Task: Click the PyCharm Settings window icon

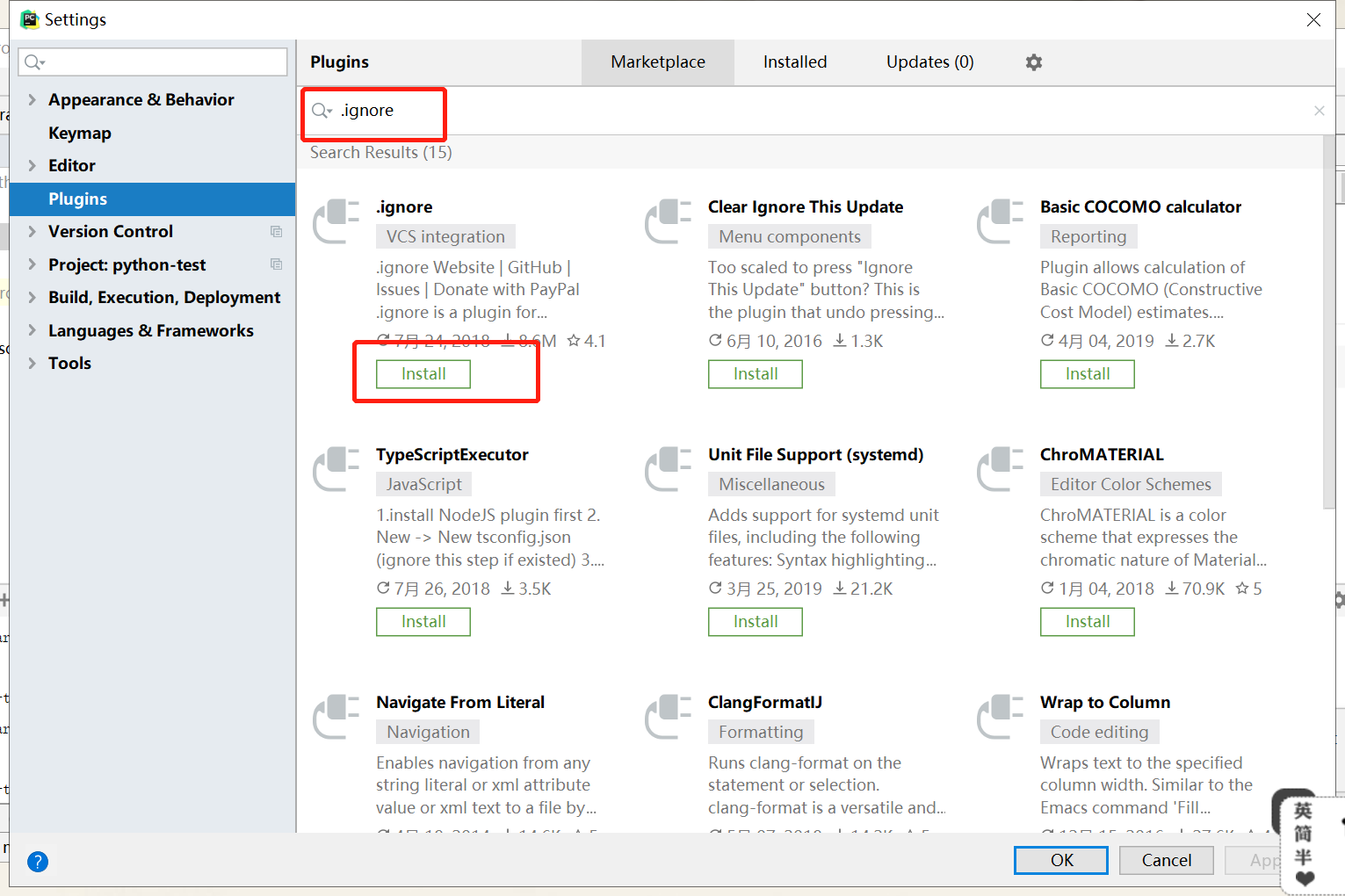Action: [30, 19]
